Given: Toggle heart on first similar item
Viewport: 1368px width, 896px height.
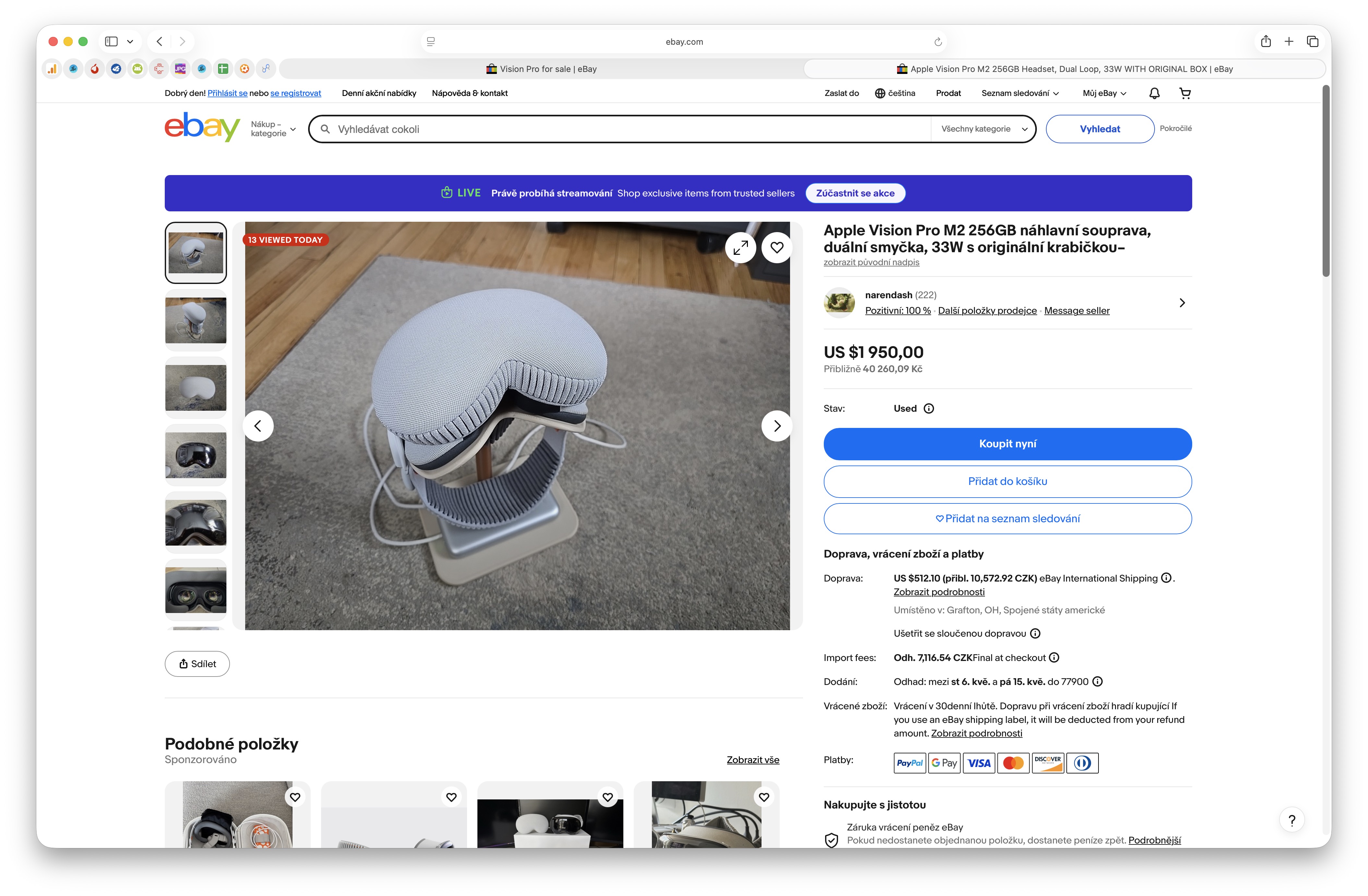Looking at the screenshot, I should coord(295,796).
